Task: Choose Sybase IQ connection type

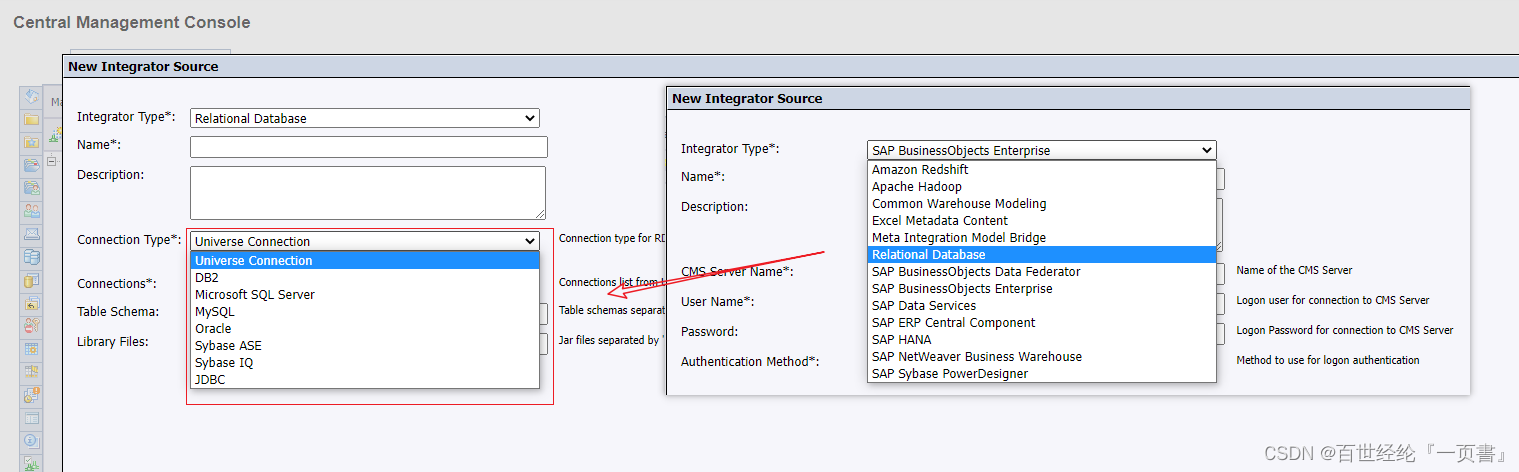Action: [x=365, y=362]
